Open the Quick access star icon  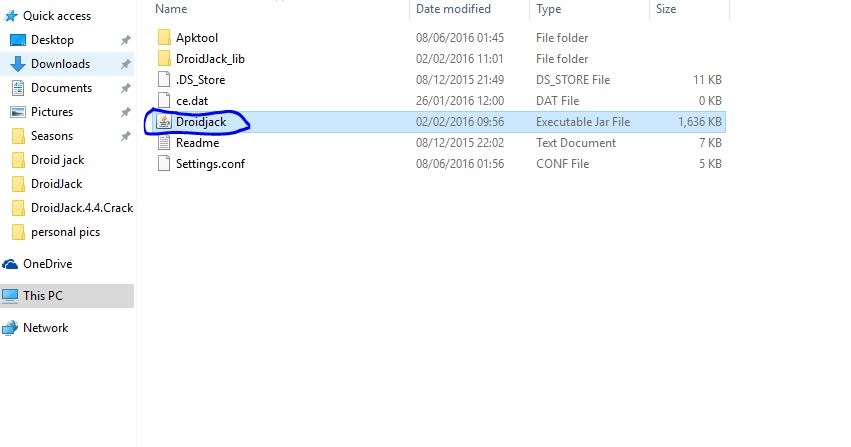click(10, 16)
